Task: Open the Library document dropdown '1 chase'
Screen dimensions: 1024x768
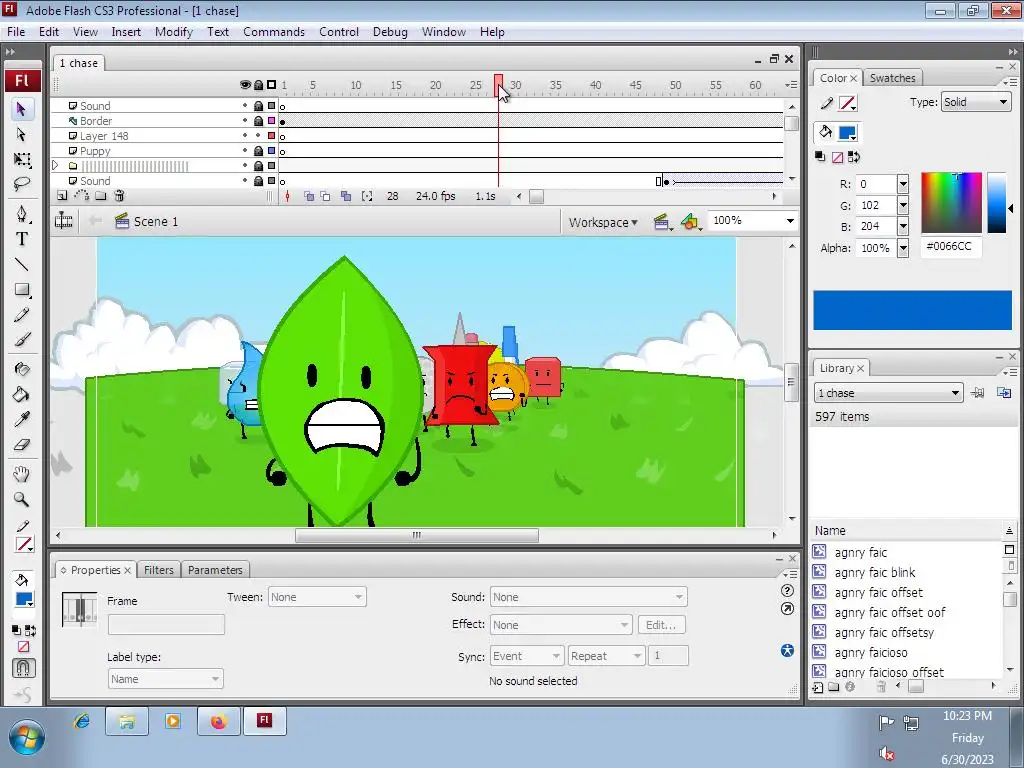Action: [888, 393]
